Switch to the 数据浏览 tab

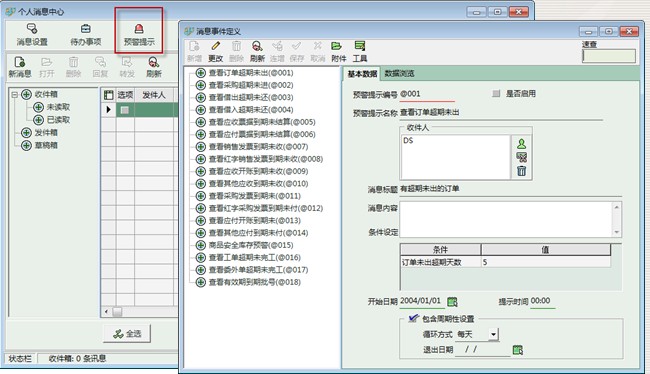click(399, 73)
